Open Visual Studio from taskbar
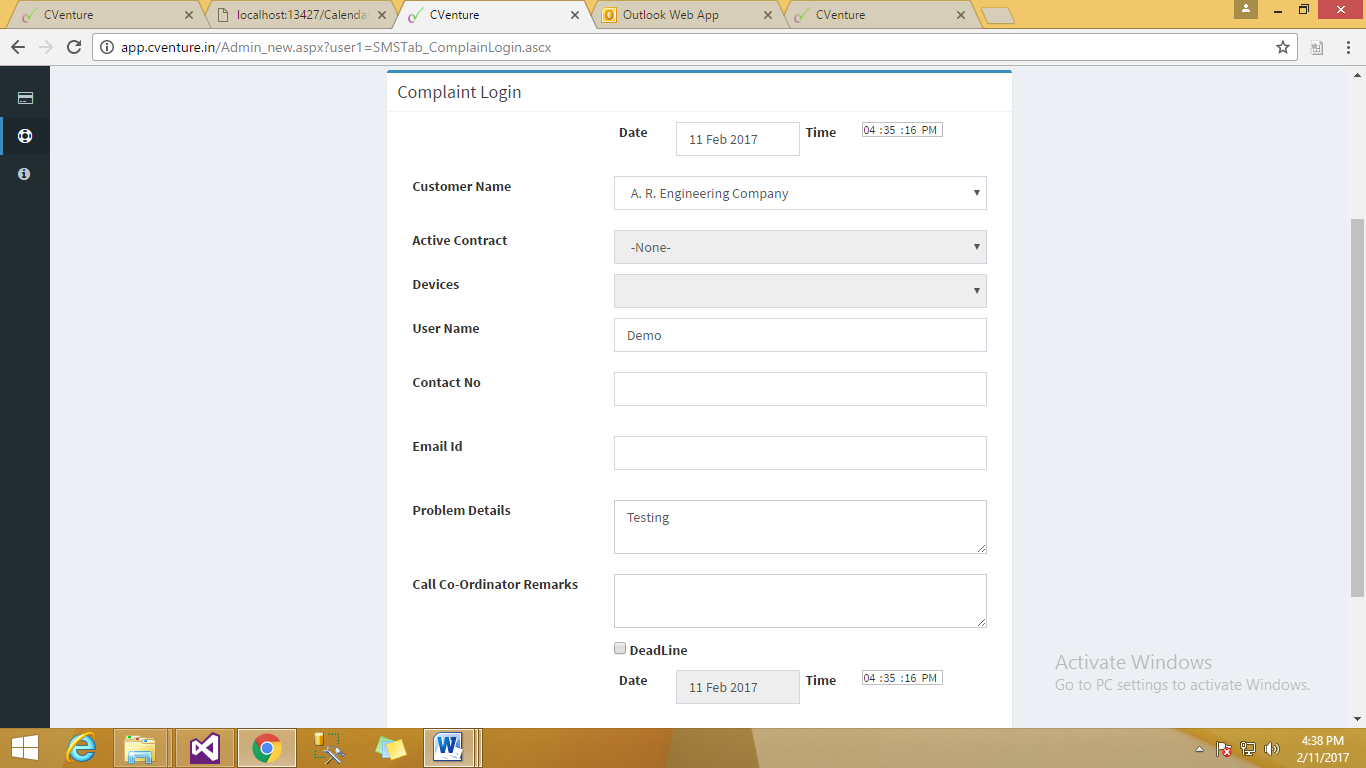 tap(204, 748)
